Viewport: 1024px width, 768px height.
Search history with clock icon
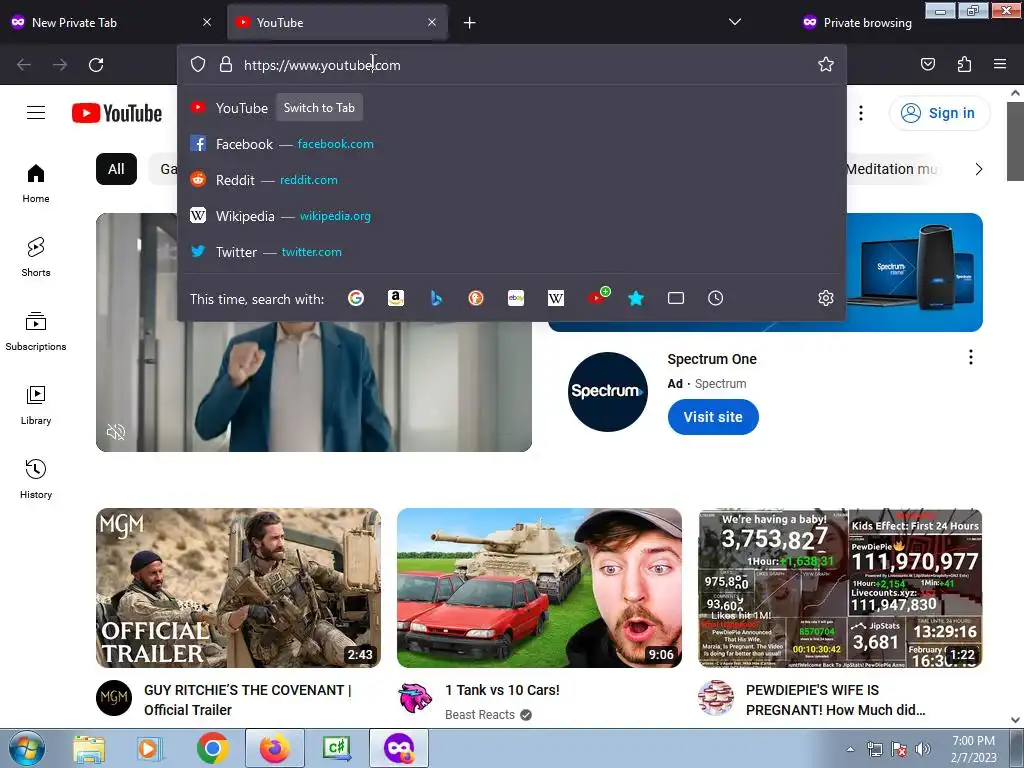point(716,298)
